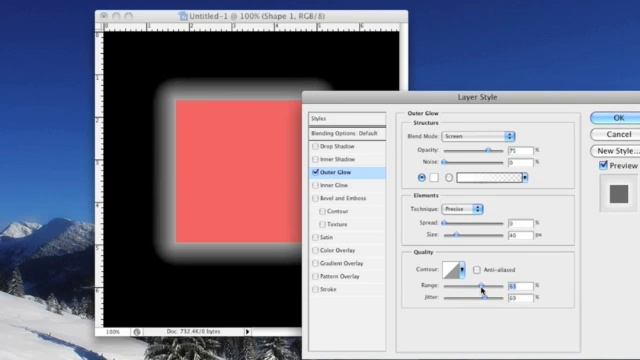Viewport: 640px width, 360px height.
Task: Click the horizontal ruler of document window
Action: tap(251, 27)
